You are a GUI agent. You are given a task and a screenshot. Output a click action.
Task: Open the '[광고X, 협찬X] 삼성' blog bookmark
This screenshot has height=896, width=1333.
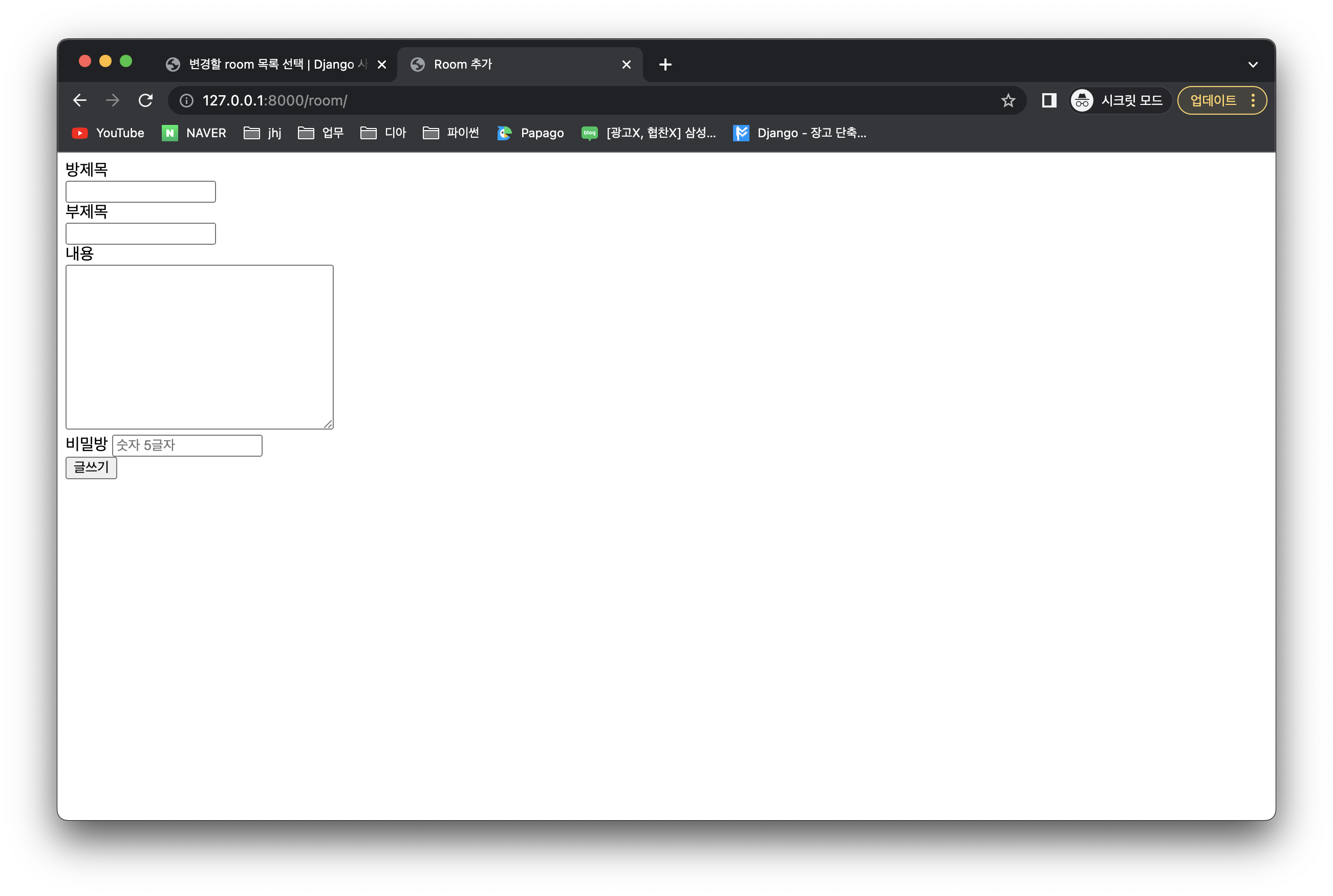(x=649, y=133)
